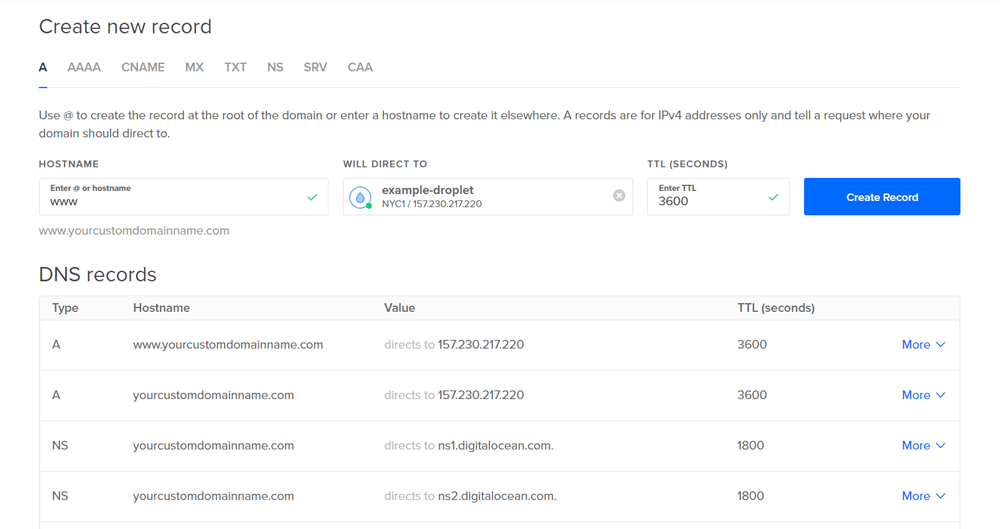
Task: Open More menu for ns2.digitalocean.com record
Action: tap(923, 496)
